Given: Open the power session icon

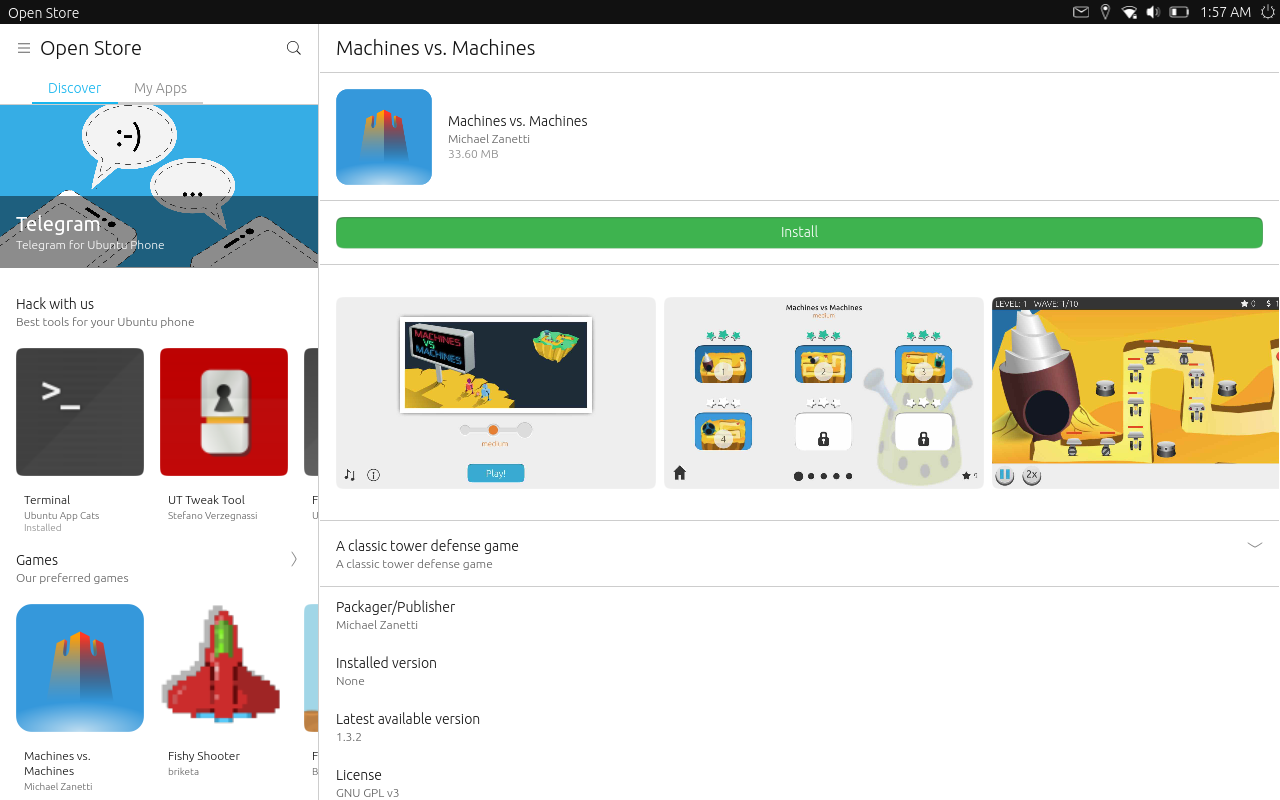Looking at the screenshot, I should (1267, 12).
